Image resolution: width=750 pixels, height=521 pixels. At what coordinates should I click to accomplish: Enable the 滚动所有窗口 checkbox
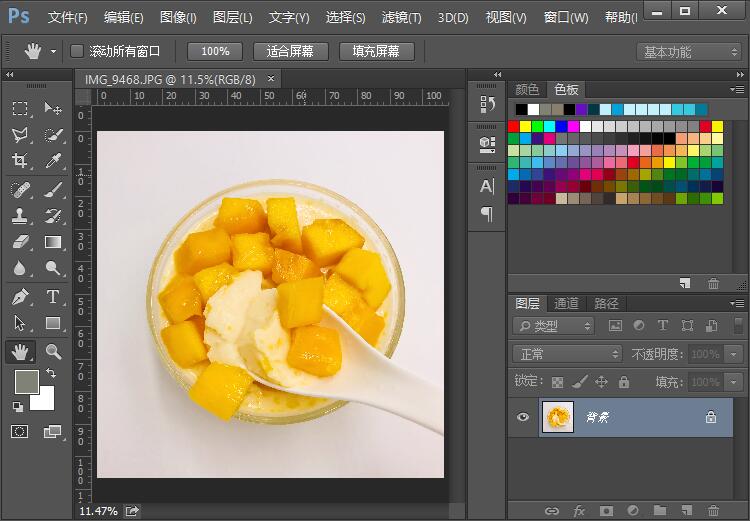click(x=77, y=51)
